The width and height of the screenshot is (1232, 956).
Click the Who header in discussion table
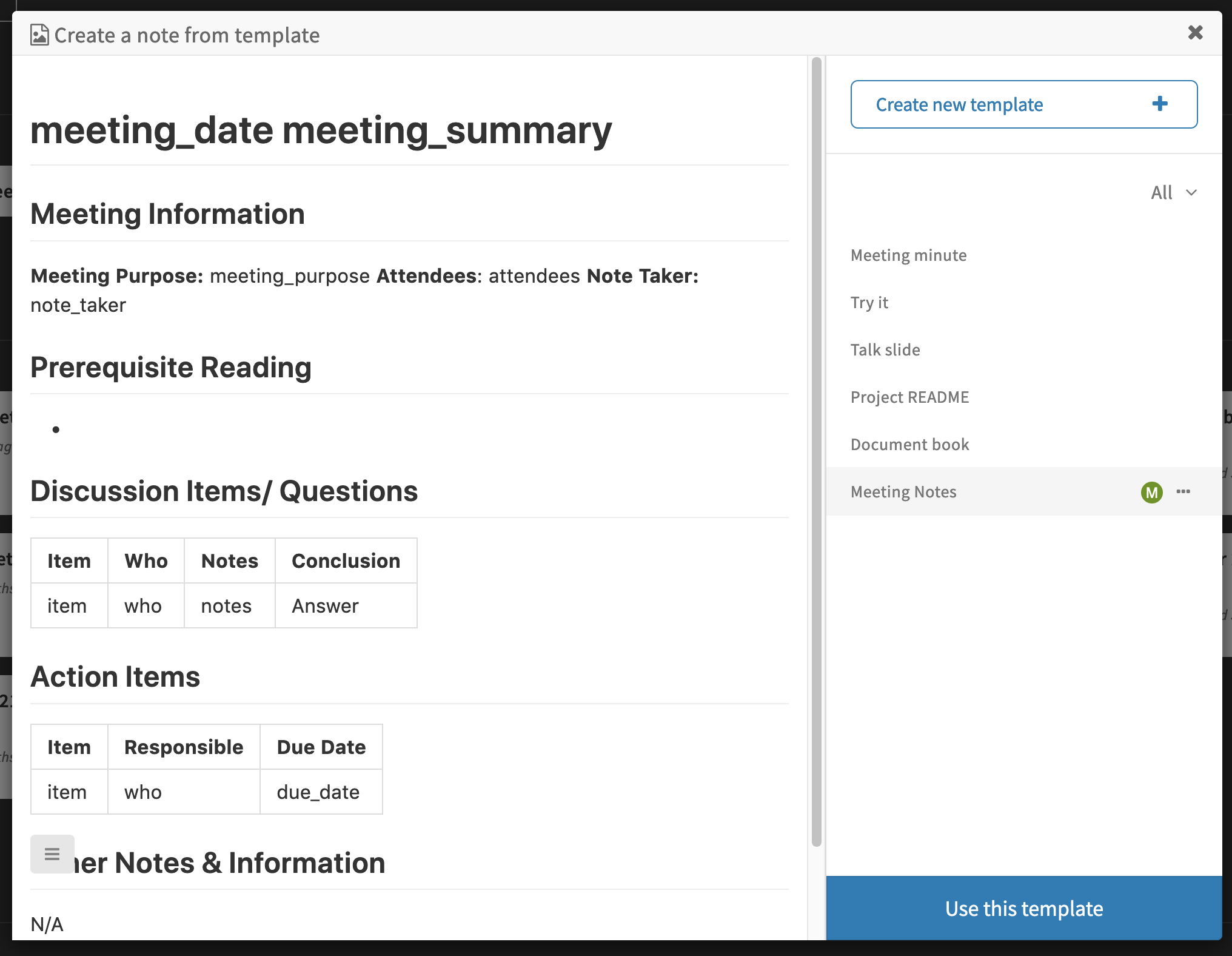point(146,561)
